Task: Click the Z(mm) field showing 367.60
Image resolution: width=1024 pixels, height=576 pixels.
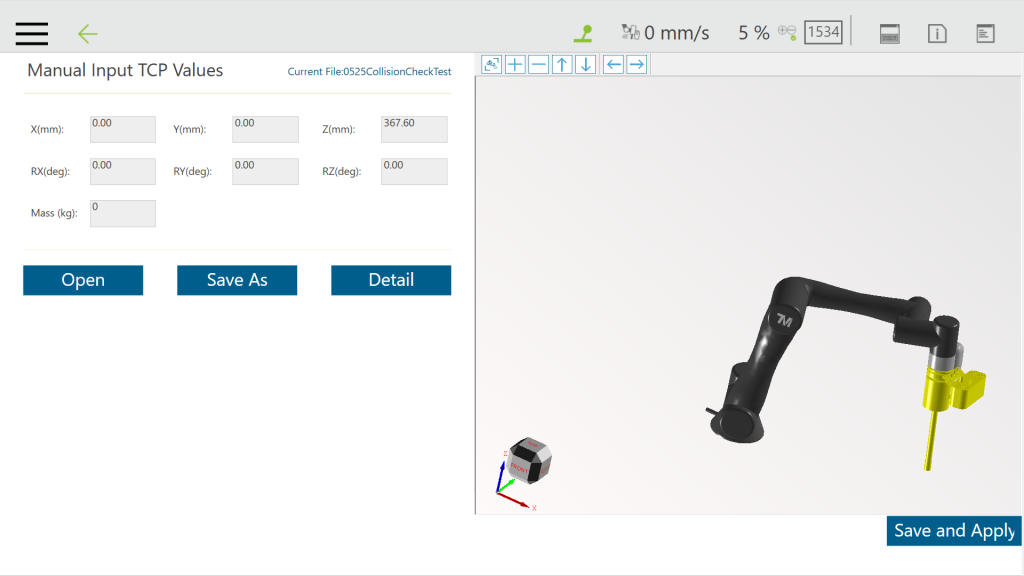Action: [x=414, y=129]
